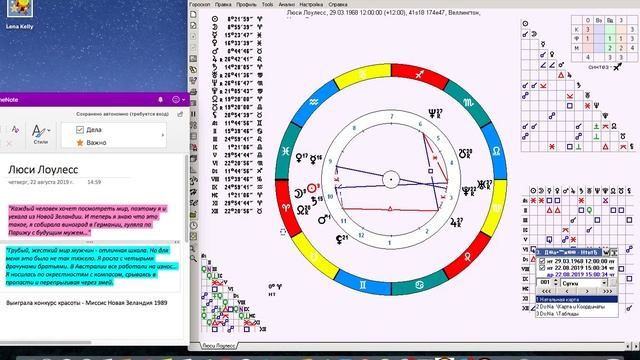This screenshot has height=360, width=640.
Task: Close the small date dialog window
Action: pos(614,253)
